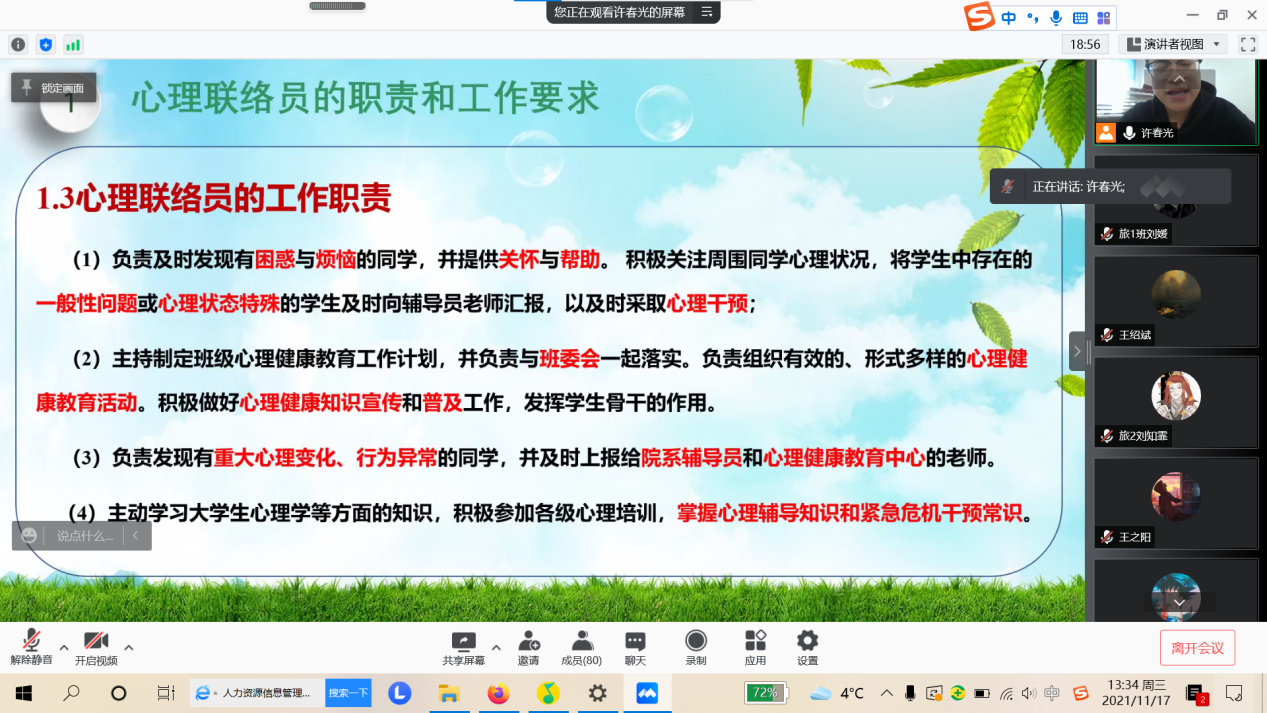Image resolution: width=1267 pixels, height=713 pixels.
Task: Open the Speaker view (演讲者视图) dropdown
Action: (x=1174, y=44)
